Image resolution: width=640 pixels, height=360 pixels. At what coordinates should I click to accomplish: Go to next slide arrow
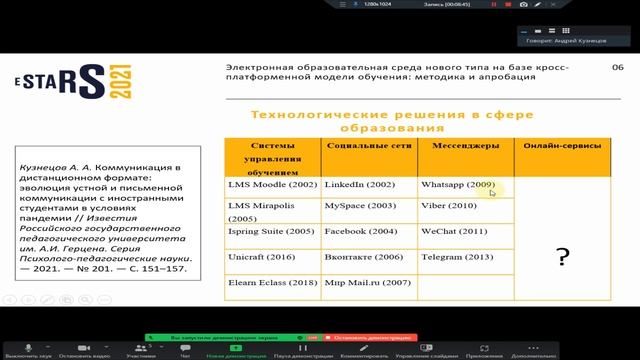pos(29,300)
